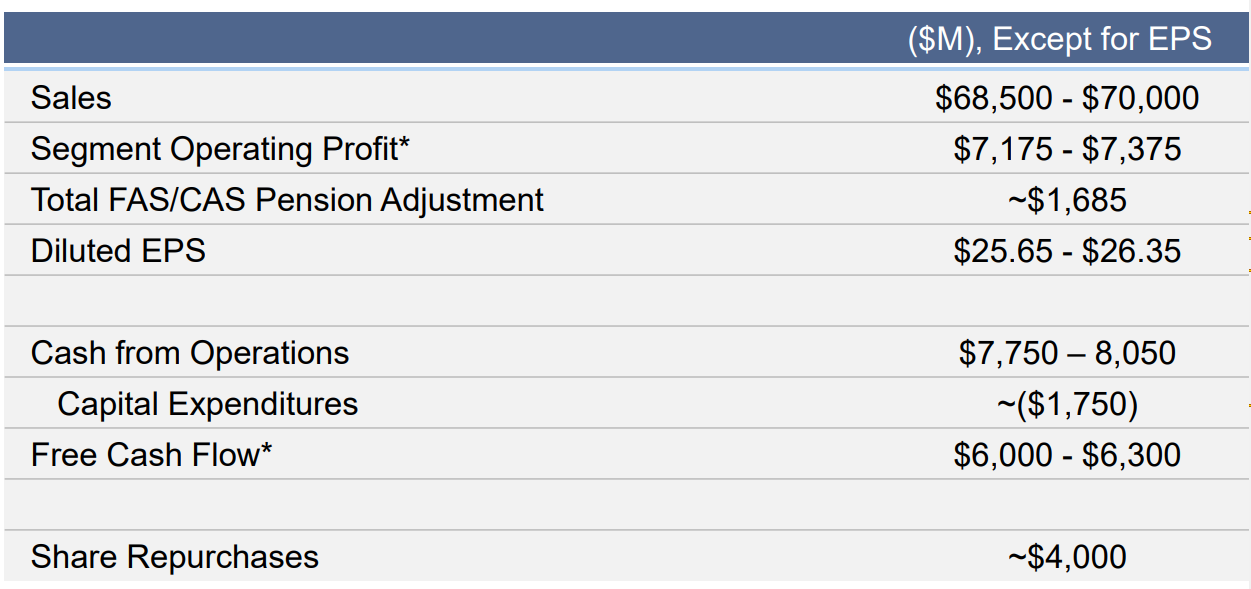The width and height of the screenshot is (1251, 589).
Task: Click the $7,750 – 8,050 cash value
Action: click(x=1067, y=353)
